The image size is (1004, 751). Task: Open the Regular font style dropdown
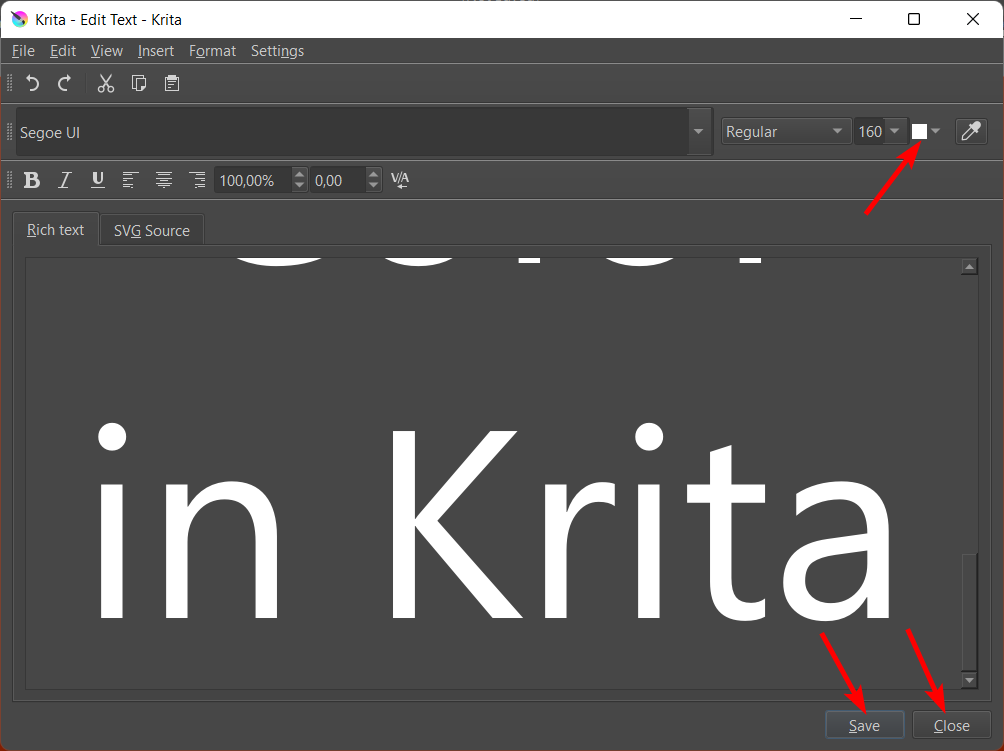(x=786, y=131)
